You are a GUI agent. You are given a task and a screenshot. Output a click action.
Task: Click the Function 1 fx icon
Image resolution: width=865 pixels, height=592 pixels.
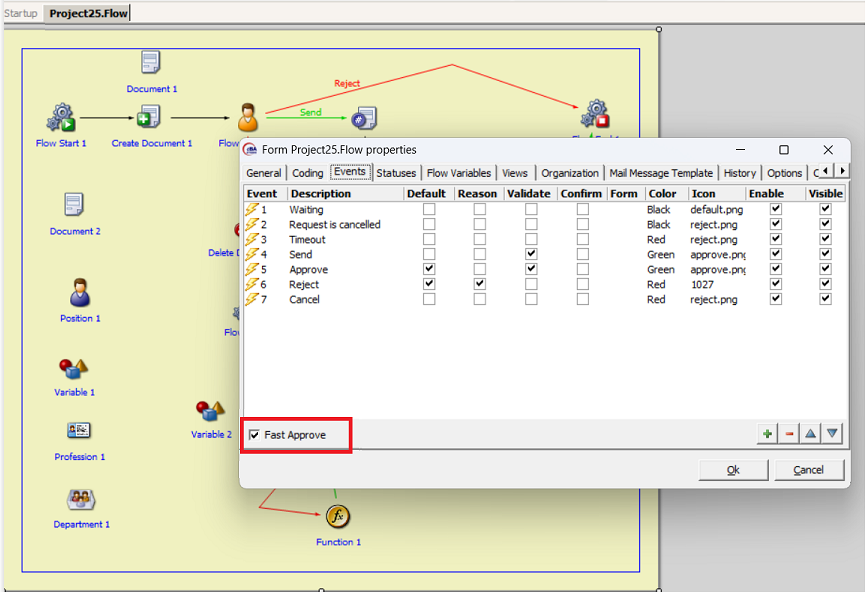tap(338, 517)
